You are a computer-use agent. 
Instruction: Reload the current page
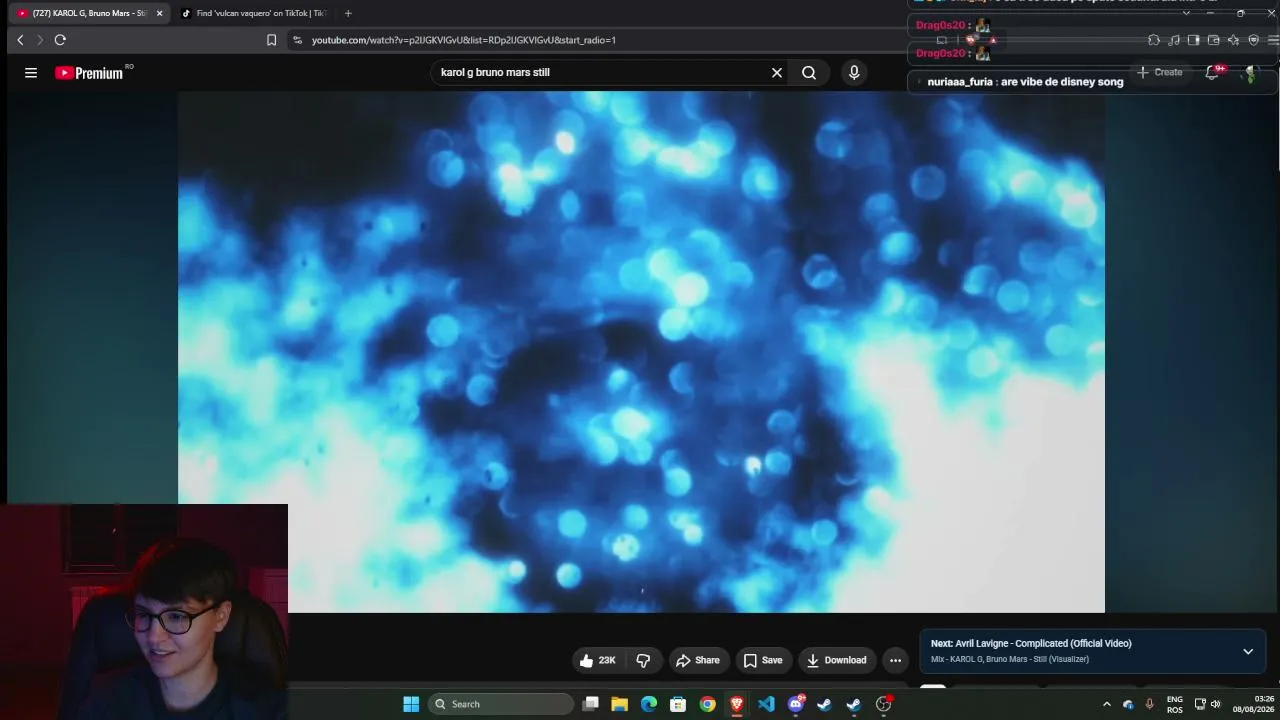click(60, 40)
